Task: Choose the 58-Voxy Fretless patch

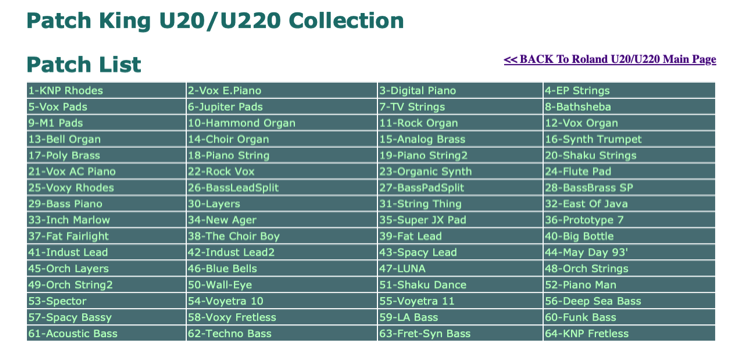Action: (x=282, y=317)
